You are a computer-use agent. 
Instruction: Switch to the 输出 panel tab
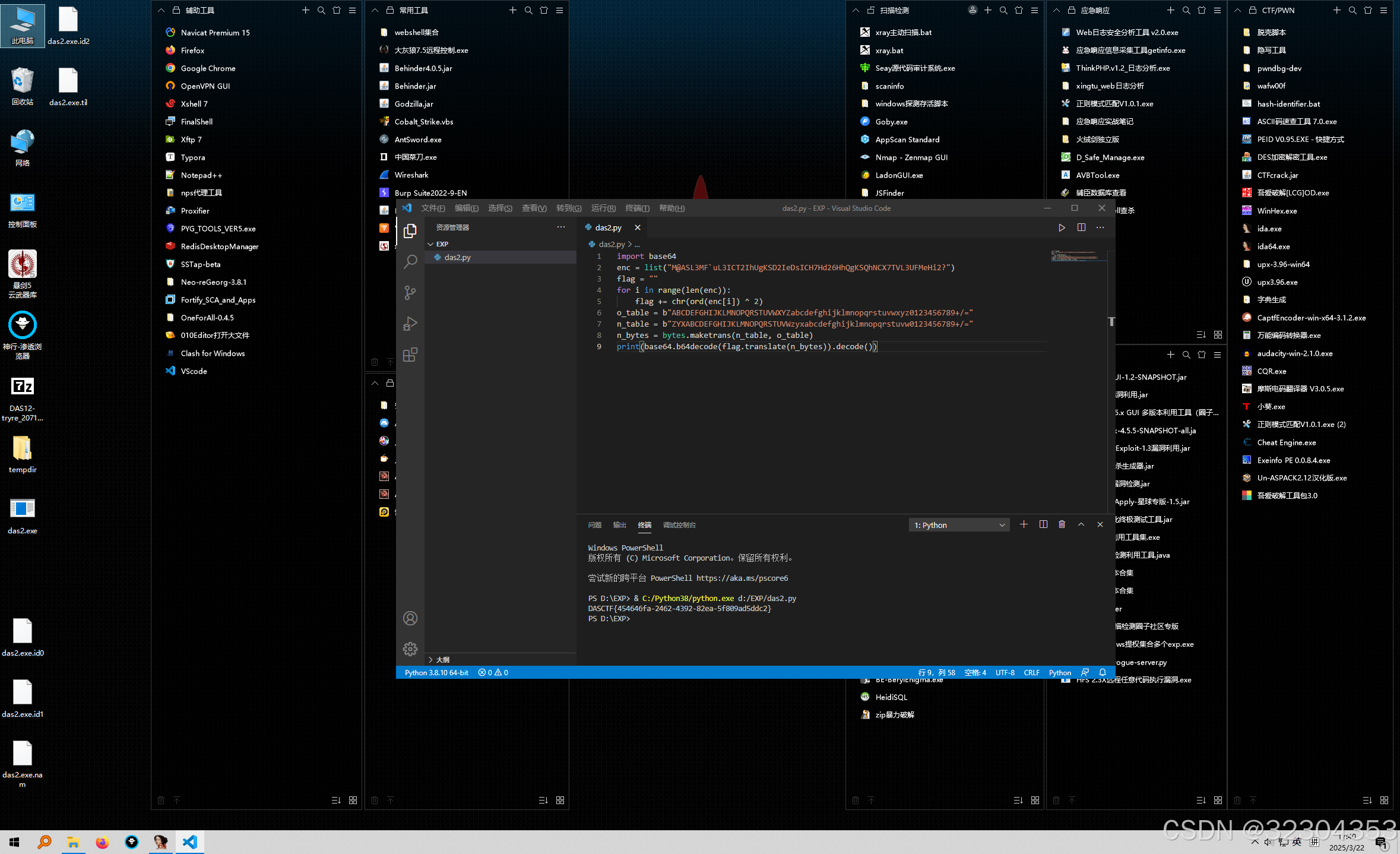click(x=619, y=525)
